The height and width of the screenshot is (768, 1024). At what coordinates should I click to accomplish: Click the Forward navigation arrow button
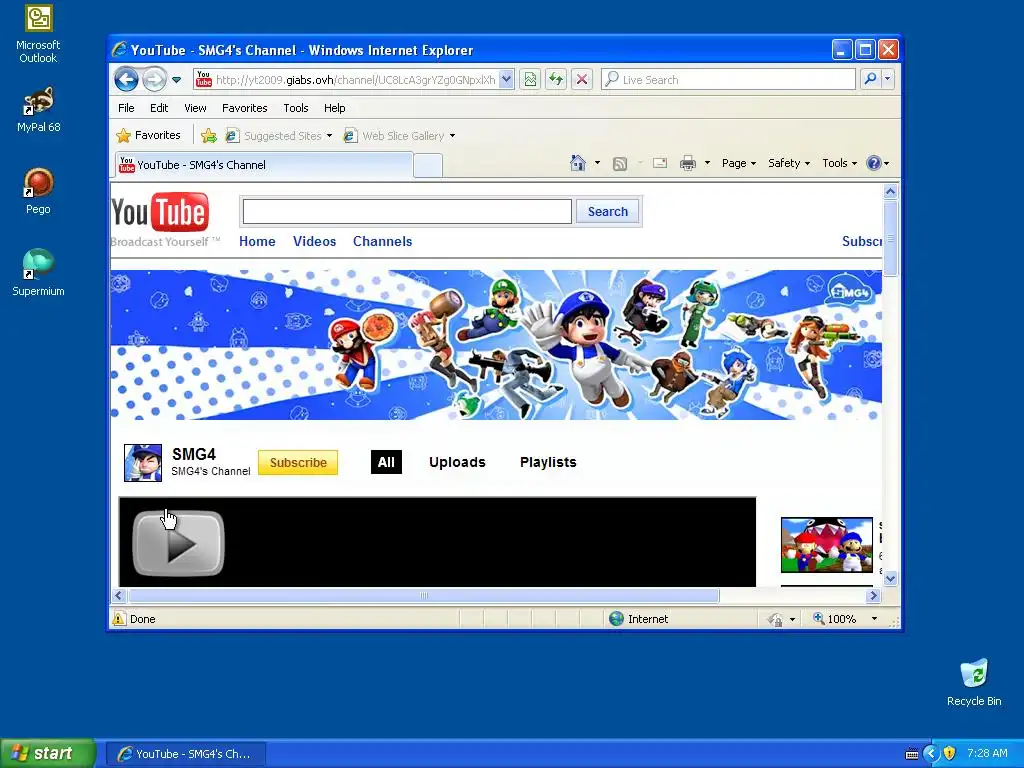tap(154, 80)
